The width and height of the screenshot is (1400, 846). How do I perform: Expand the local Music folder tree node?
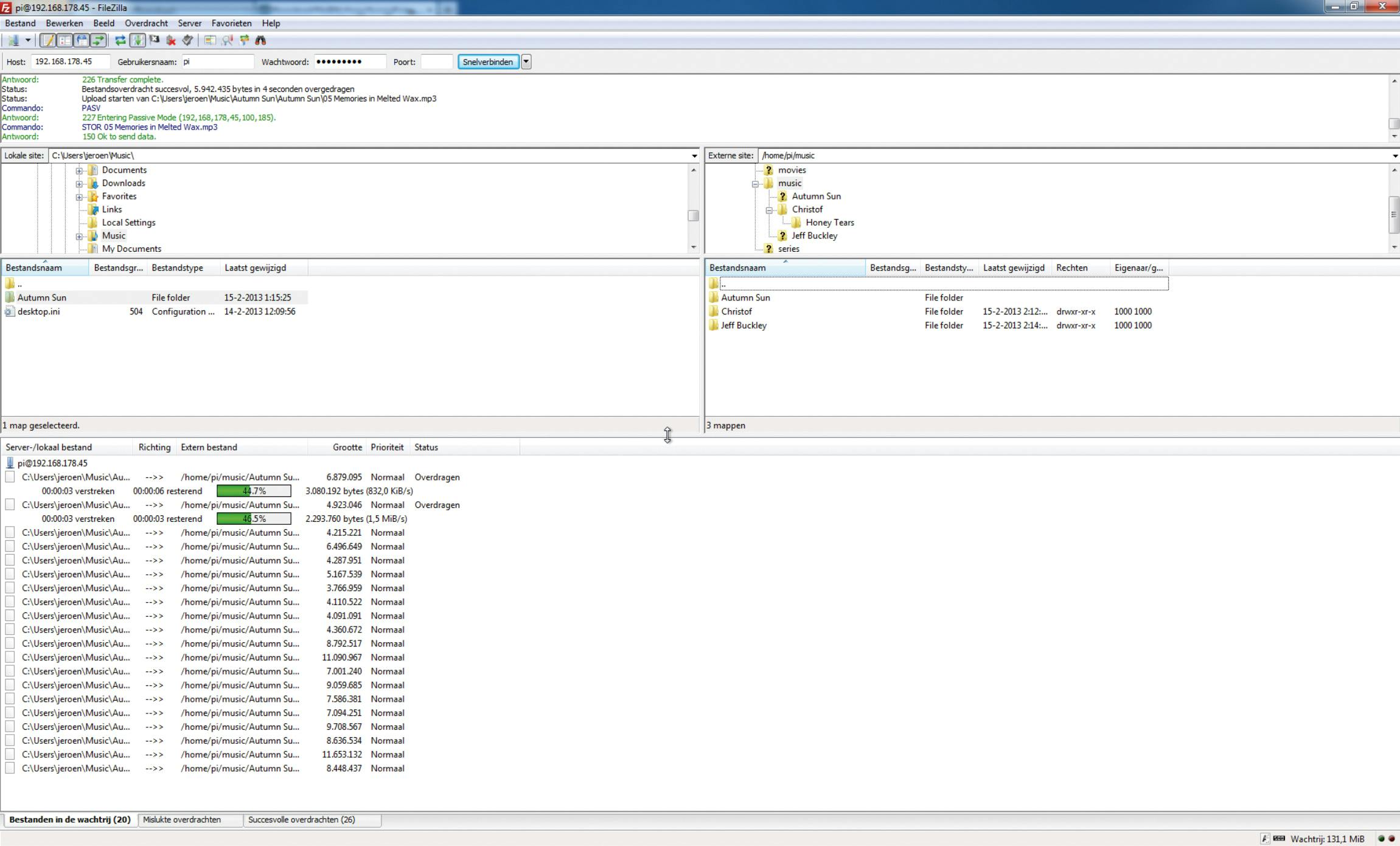(79, 236)
